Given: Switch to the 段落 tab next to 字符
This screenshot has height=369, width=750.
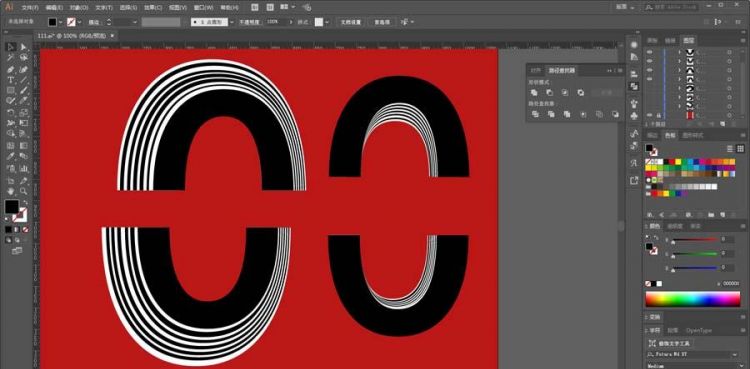Looking at the screenshot, I should (673, 330).
